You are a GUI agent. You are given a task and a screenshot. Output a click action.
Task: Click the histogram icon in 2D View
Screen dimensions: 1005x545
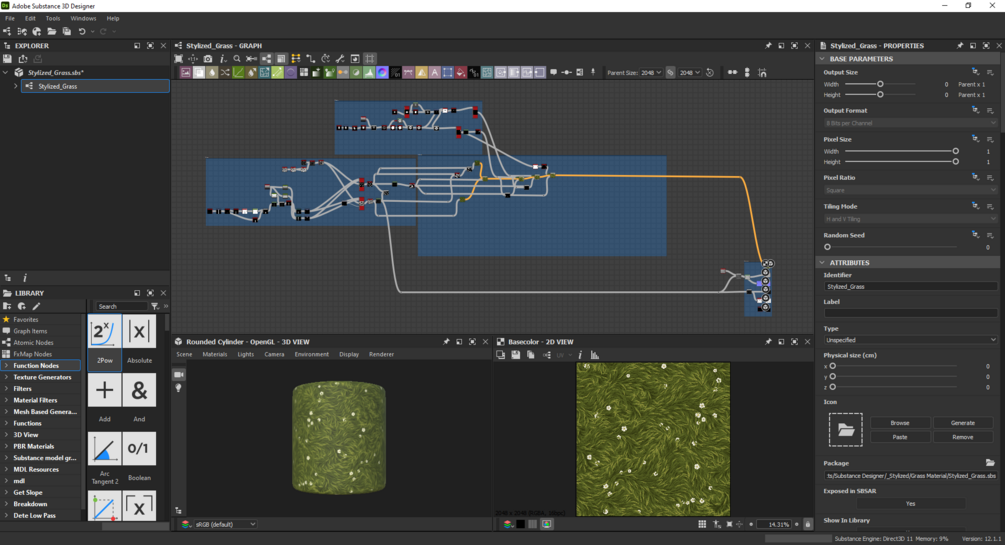pos(595,355)
